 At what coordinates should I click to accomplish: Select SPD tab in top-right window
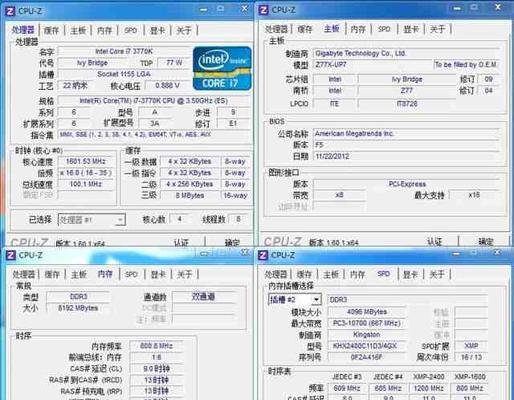tap(384, 29)
